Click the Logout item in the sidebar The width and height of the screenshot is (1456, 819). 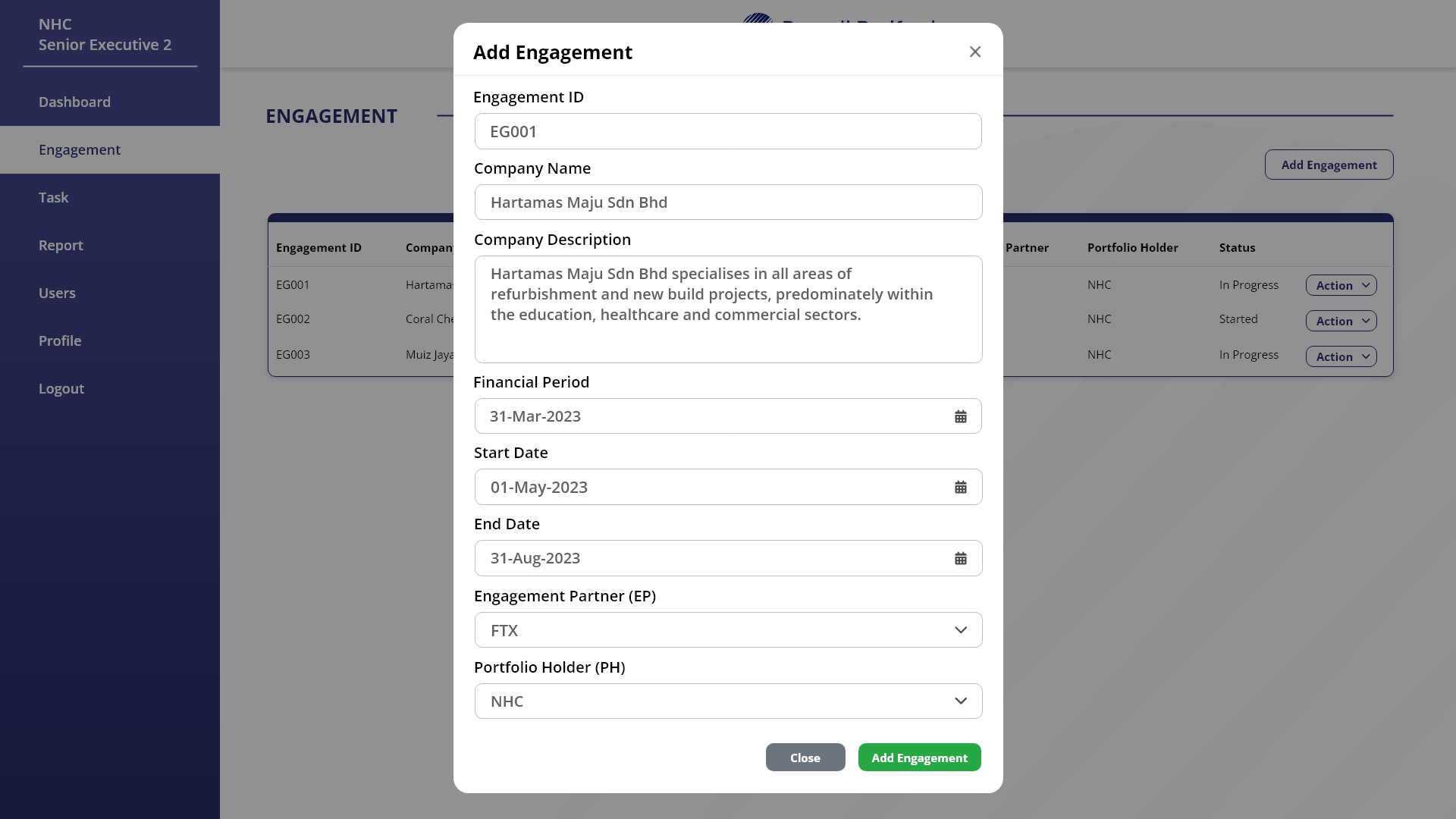61,388
